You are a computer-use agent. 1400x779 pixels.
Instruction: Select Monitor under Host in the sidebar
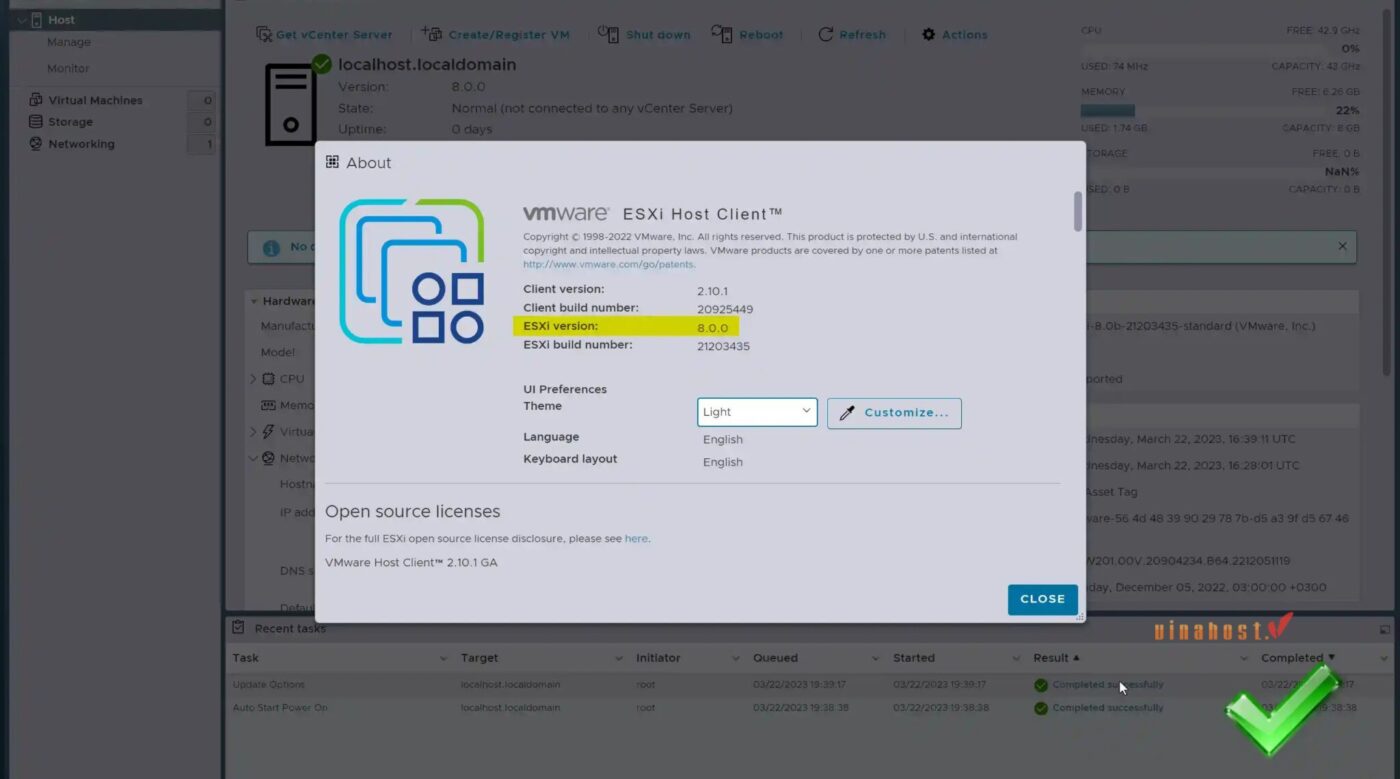pyautogui.click(x=67, y=69)
